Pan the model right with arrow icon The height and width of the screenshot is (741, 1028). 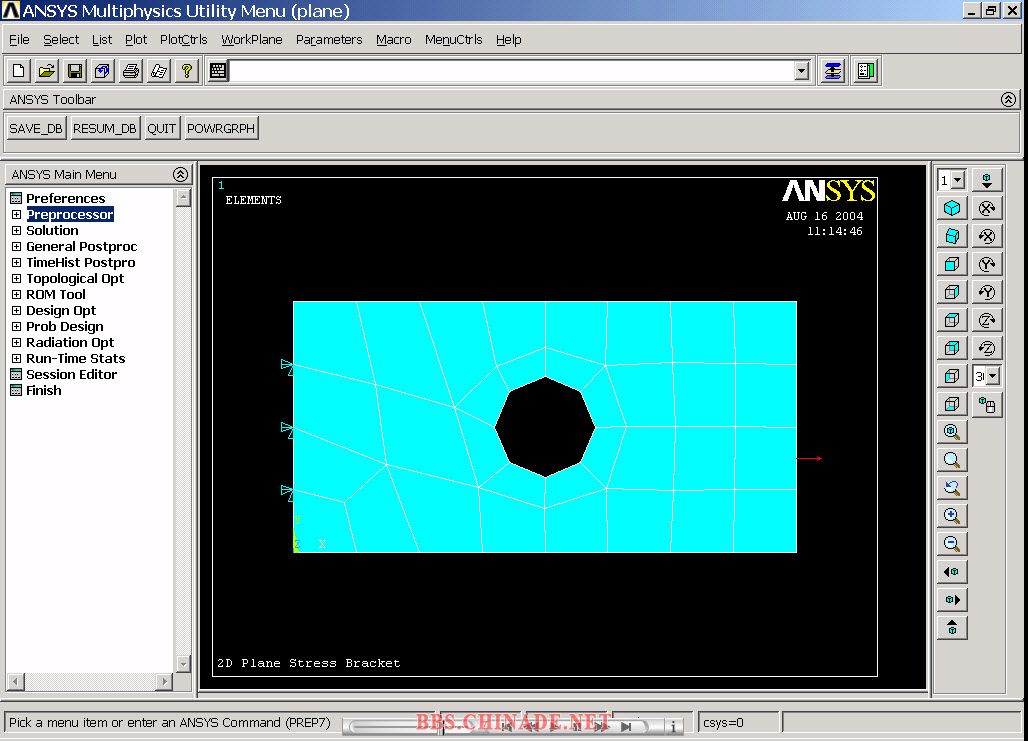pos(952,599)
